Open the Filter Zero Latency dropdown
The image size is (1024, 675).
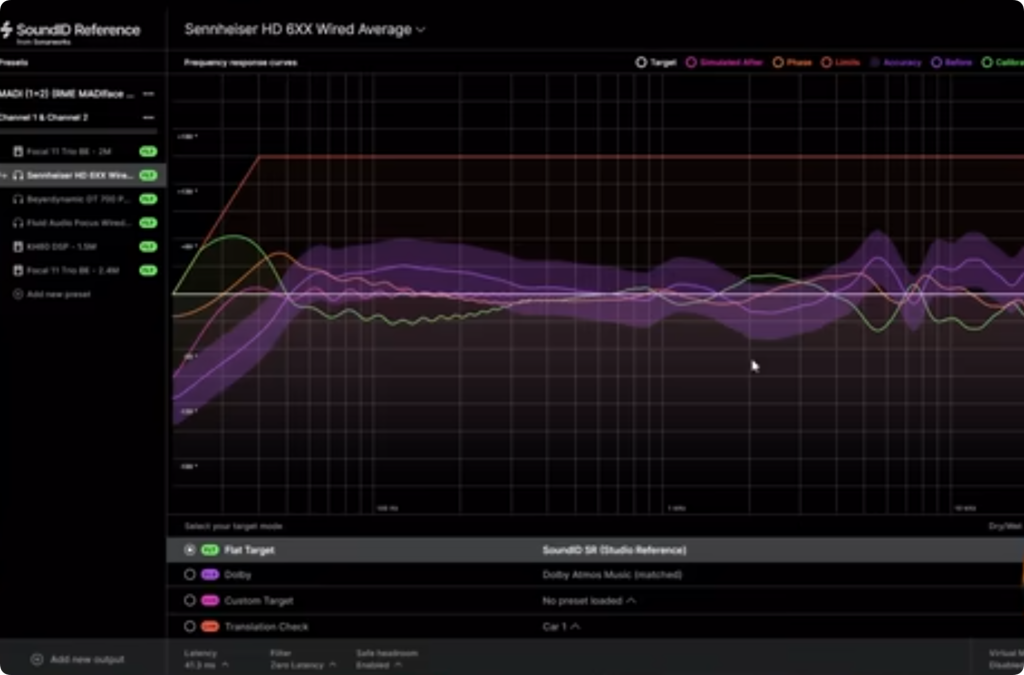point(304,665)
